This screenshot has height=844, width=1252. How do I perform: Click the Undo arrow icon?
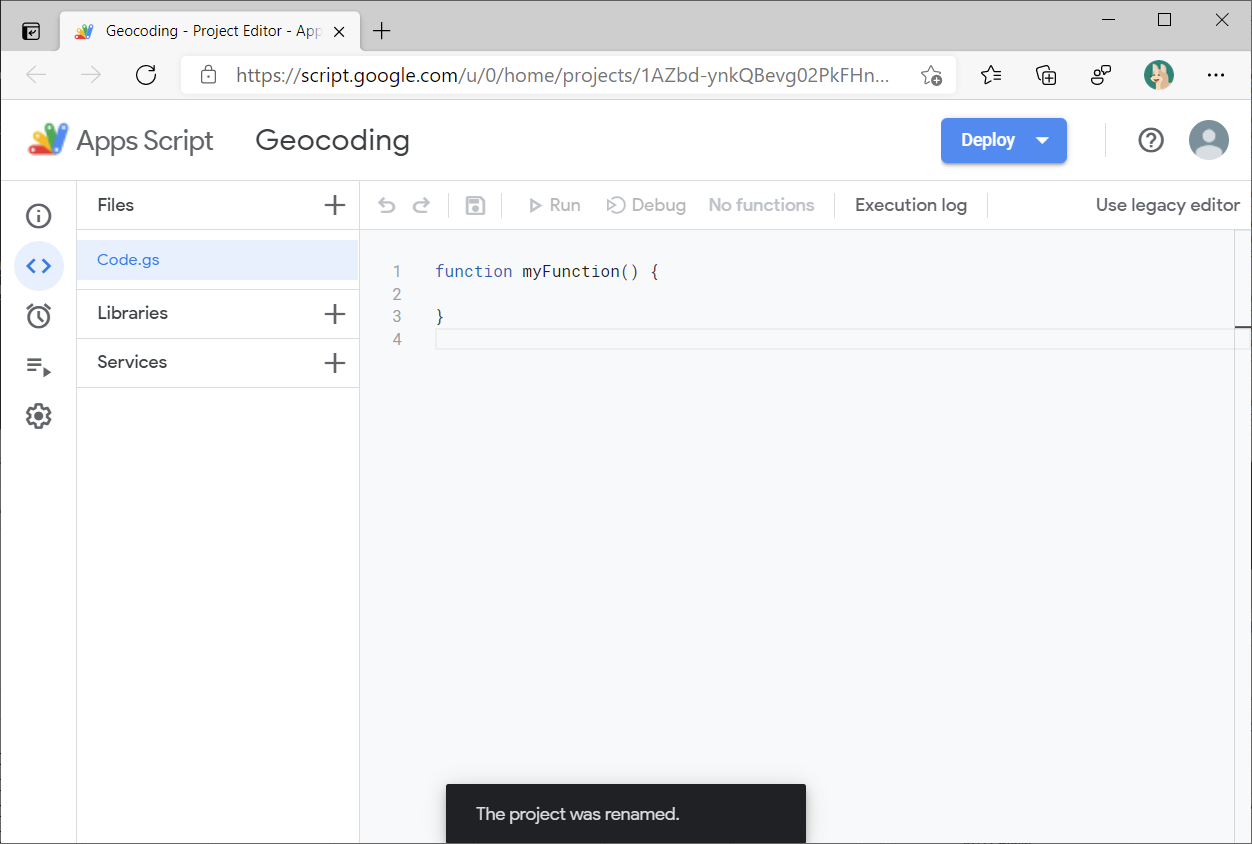(x=387, y=205)
